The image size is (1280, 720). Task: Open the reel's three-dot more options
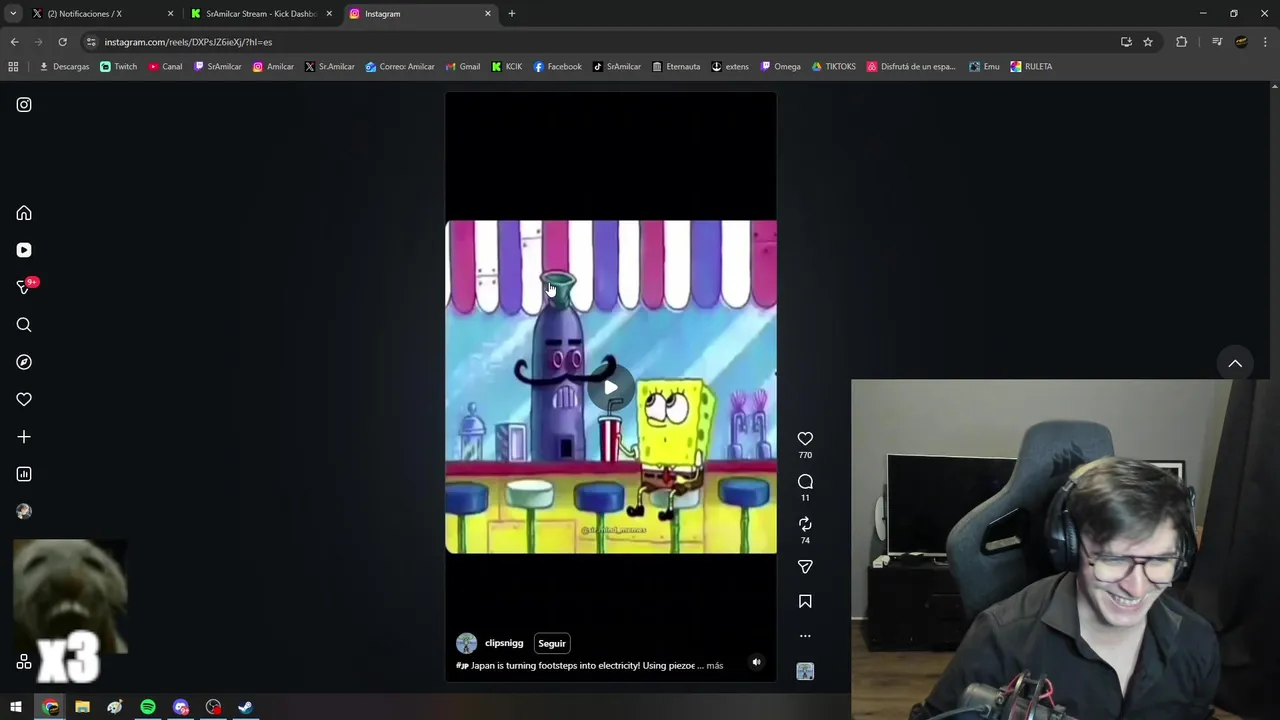805,636
